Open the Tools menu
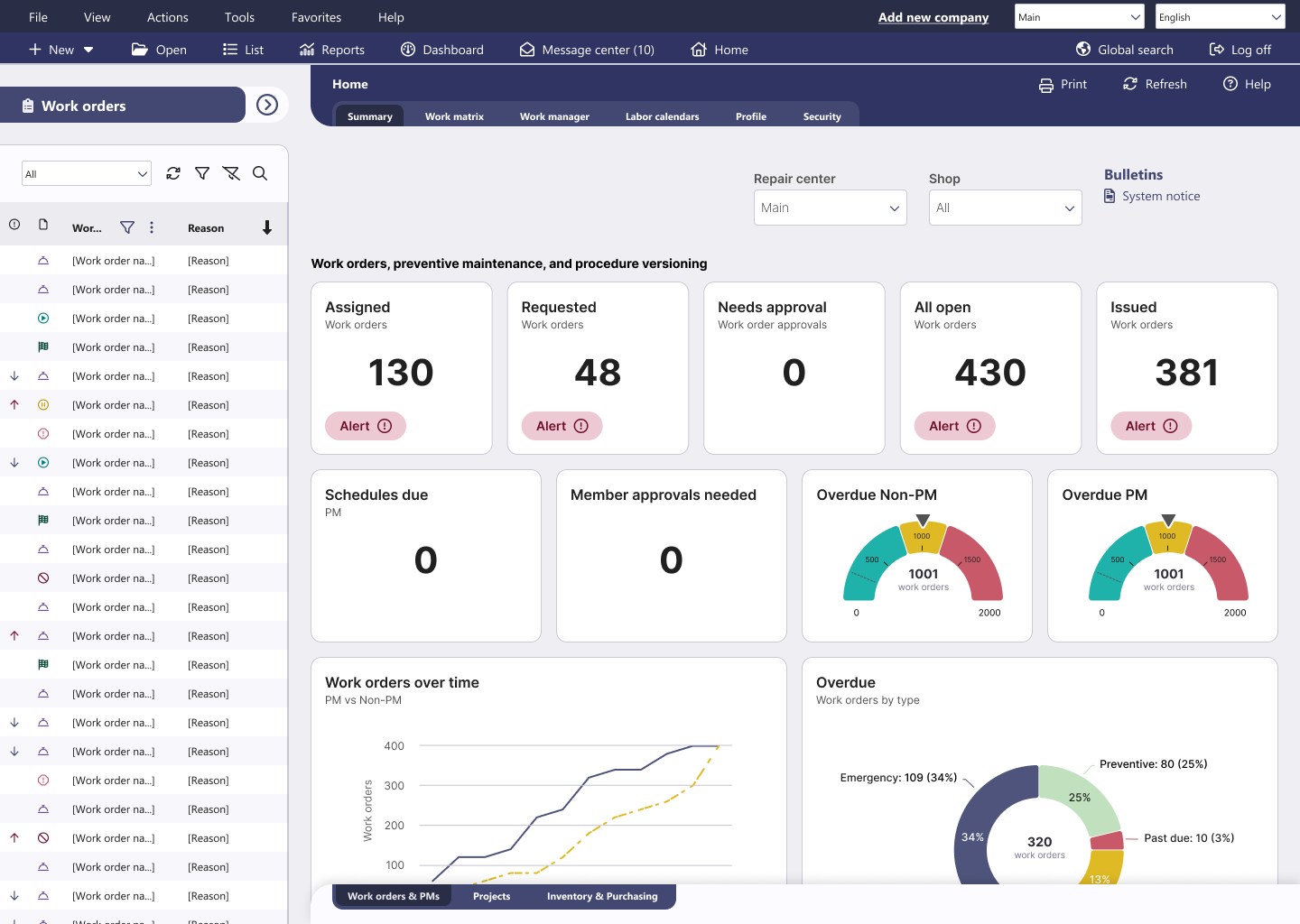 click(x=239, y=16)
